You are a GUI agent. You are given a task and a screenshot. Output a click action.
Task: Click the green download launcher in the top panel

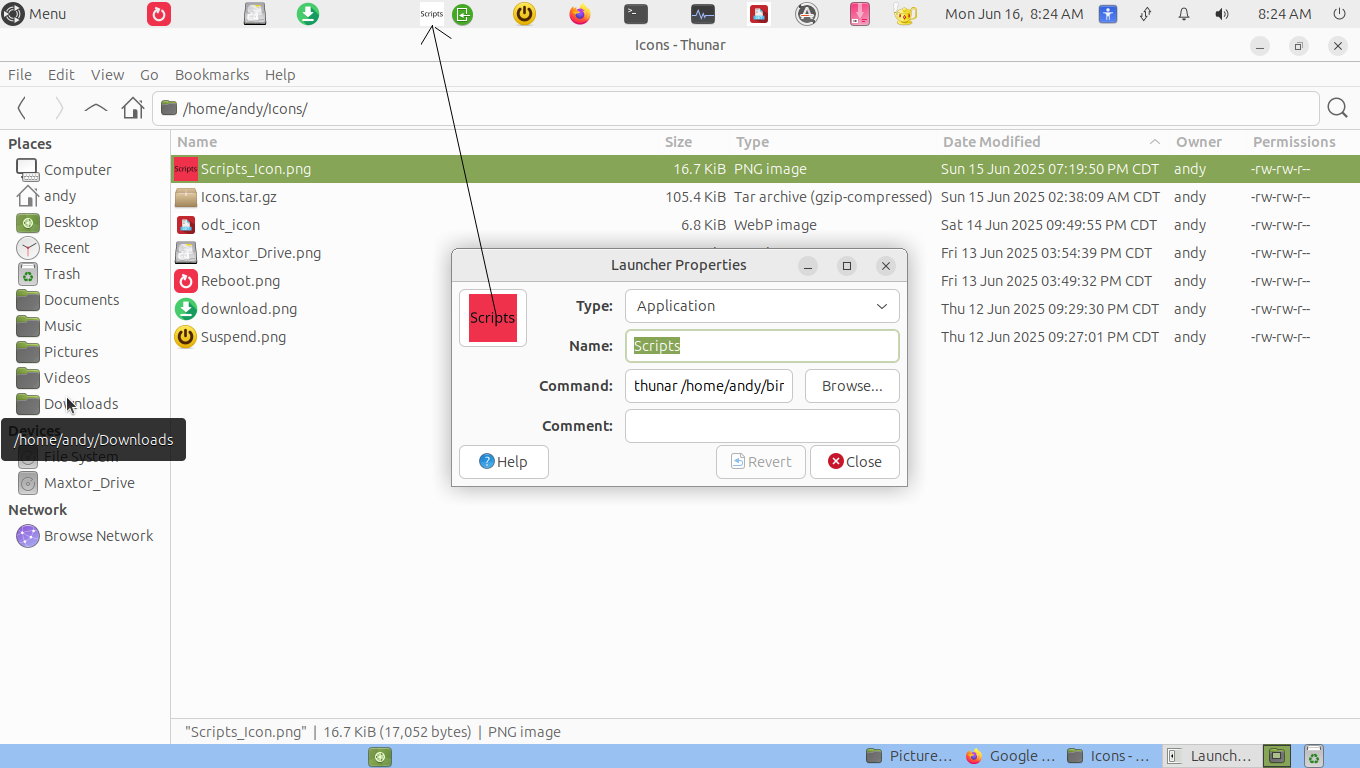click(308, 14)
